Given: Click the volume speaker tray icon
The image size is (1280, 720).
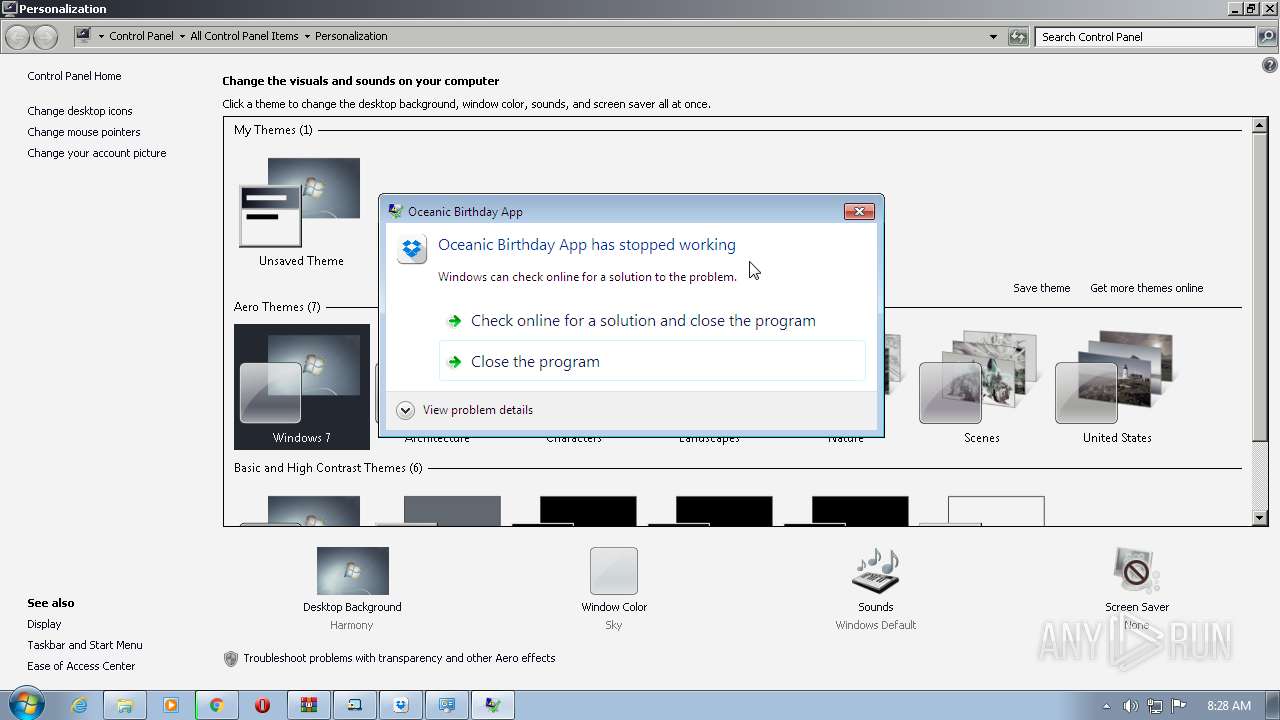Looking at the screenshot, I should point(1131,706).
